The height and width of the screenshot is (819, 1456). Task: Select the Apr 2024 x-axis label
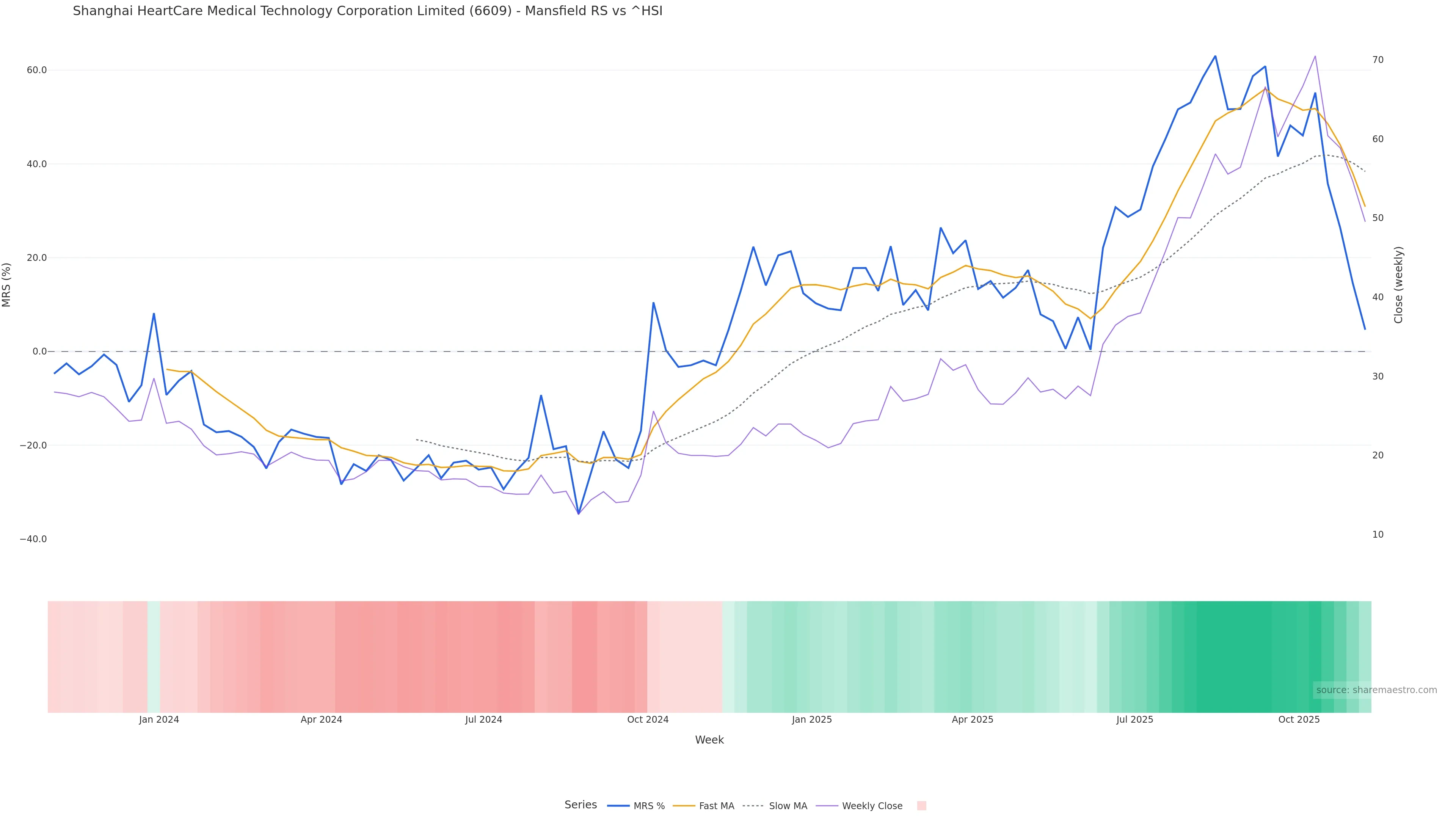pos(321,720)
